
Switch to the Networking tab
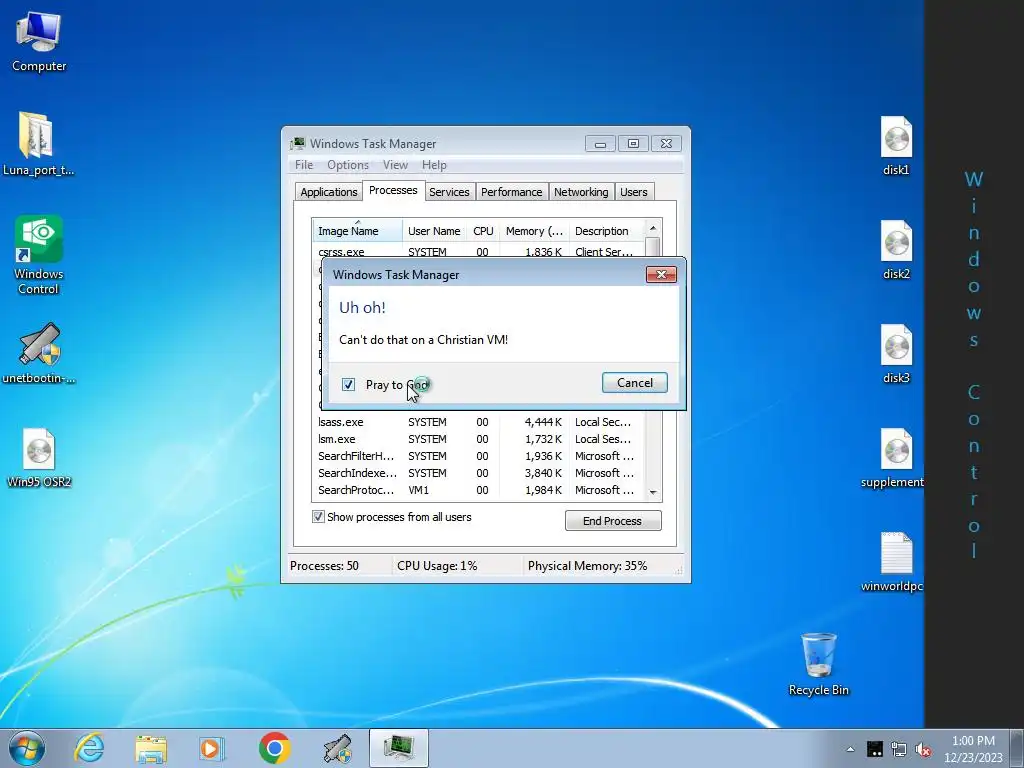[581, 192]
